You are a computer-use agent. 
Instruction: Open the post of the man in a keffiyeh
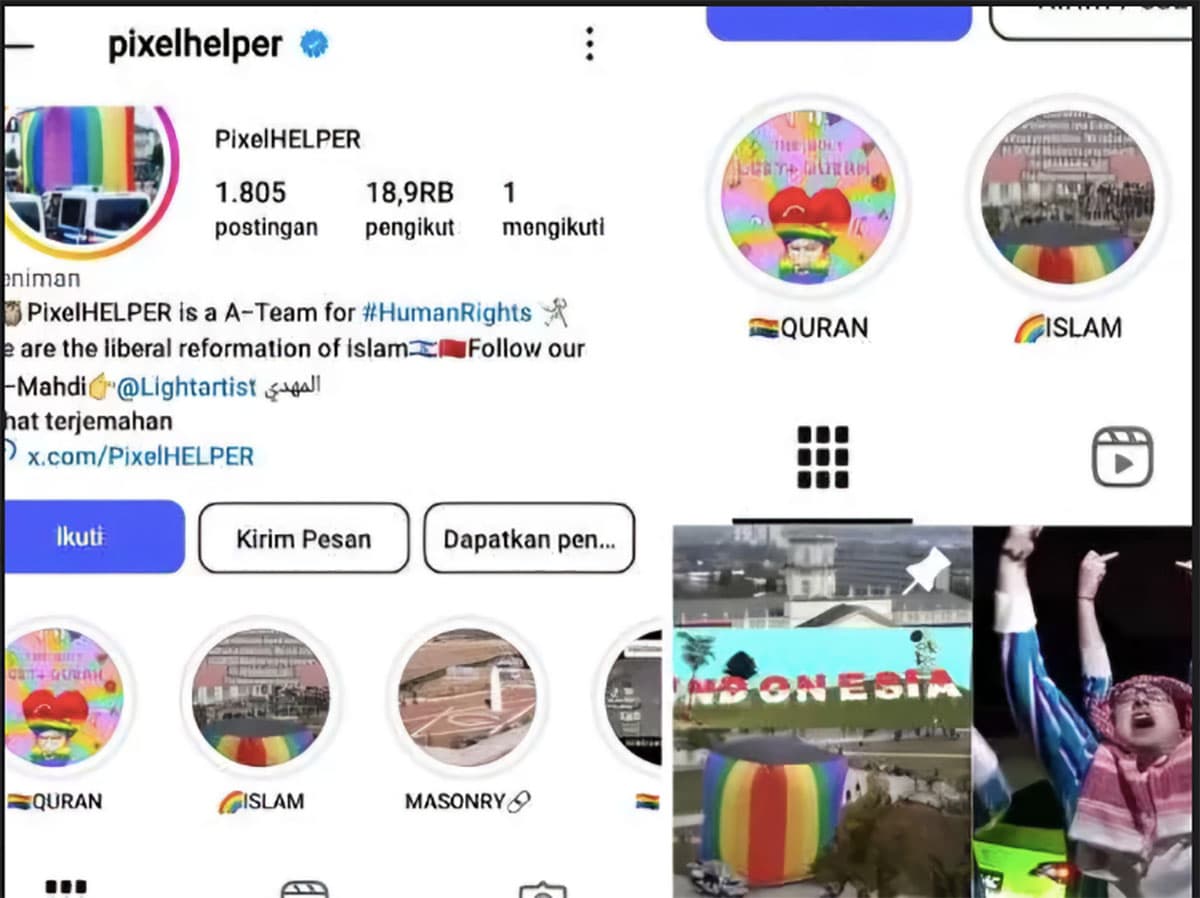[1083, 712]
